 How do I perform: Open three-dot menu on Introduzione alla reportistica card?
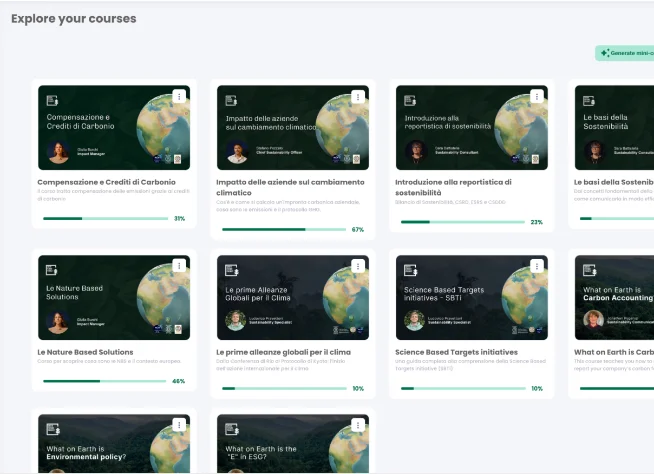(537, 97)
